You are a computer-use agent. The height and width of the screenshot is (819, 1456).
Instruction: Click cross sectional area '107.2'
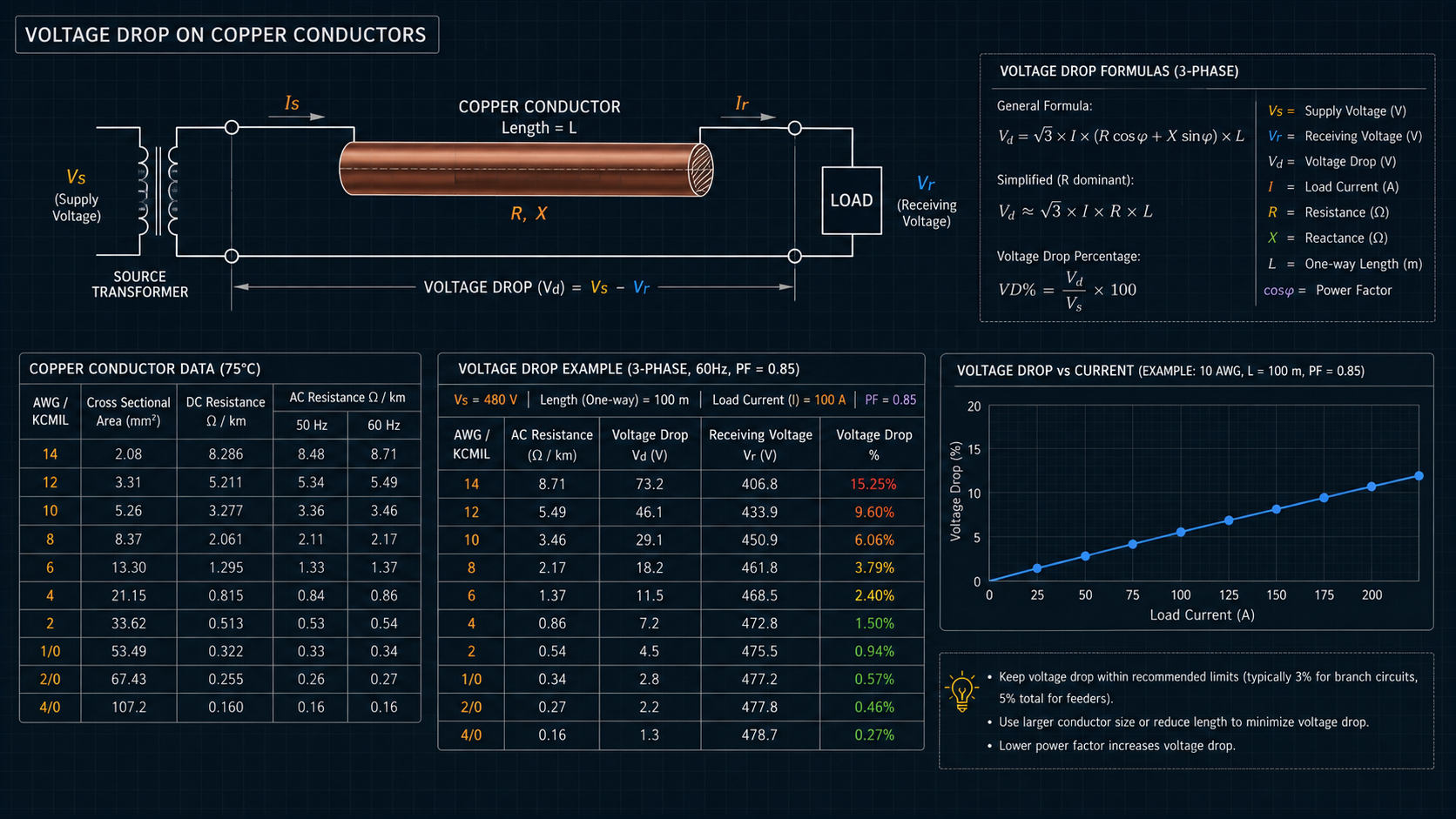click(x=129, y=708)
